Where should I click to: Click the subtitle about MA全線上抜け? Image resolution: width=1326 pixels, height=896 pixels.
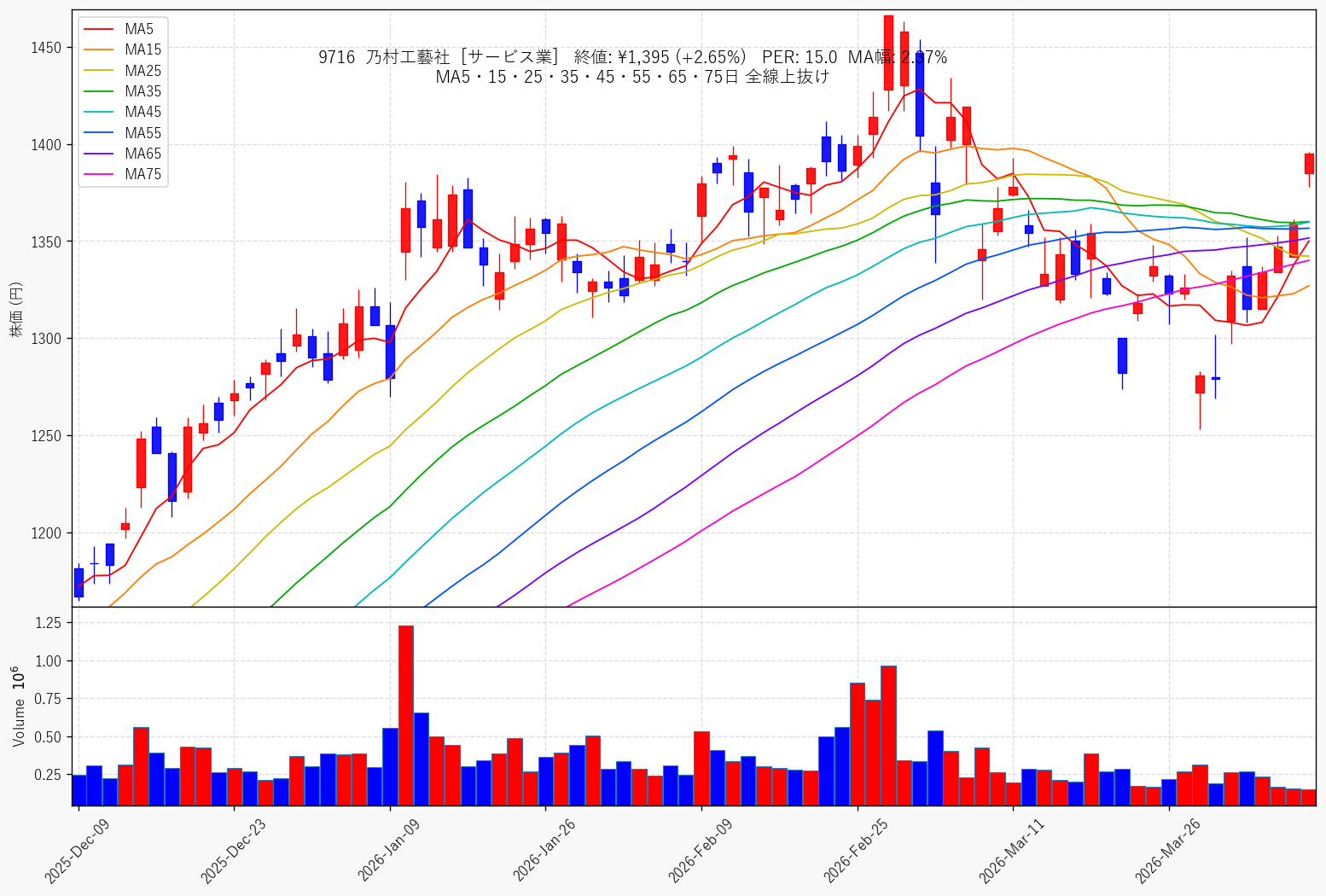(632, 77)
